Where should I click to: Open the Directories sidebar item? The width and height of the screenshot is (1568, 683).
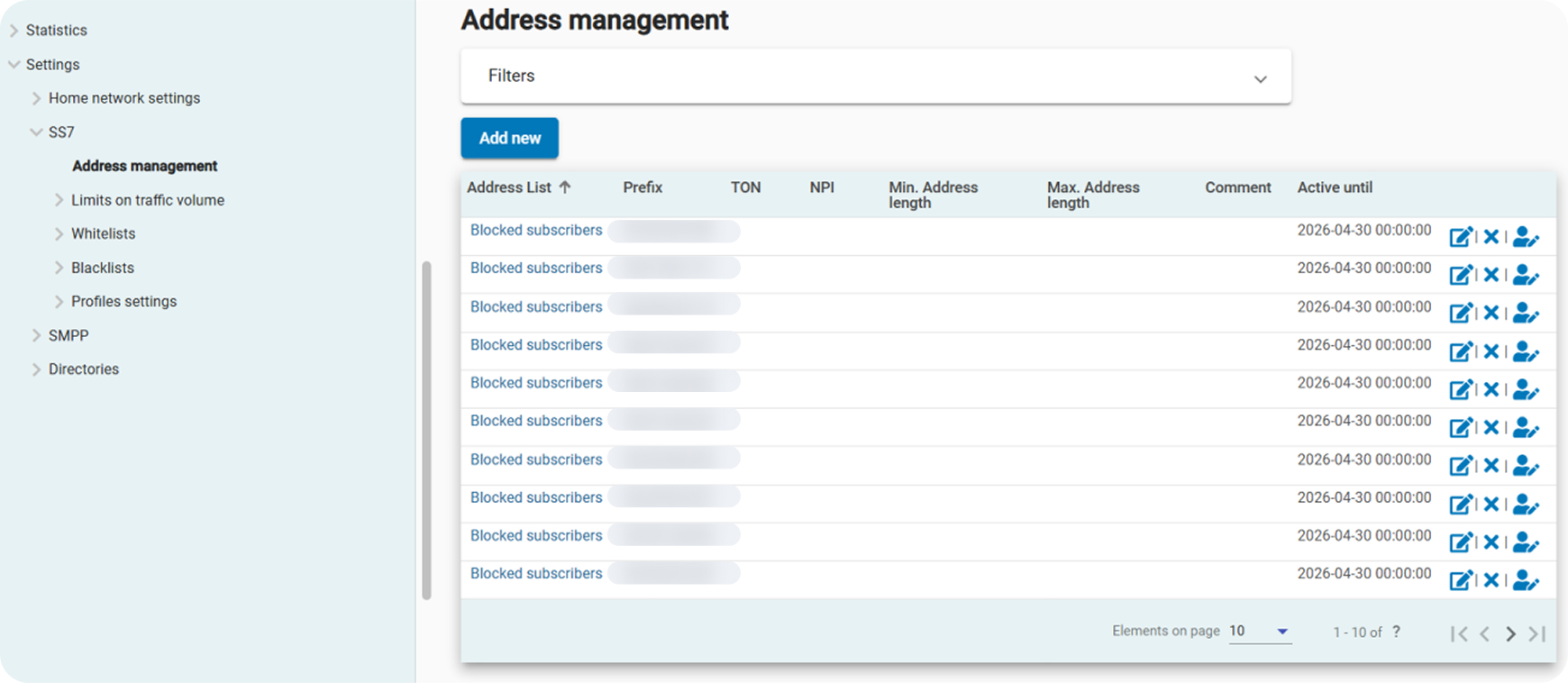[x=84, y=369]
